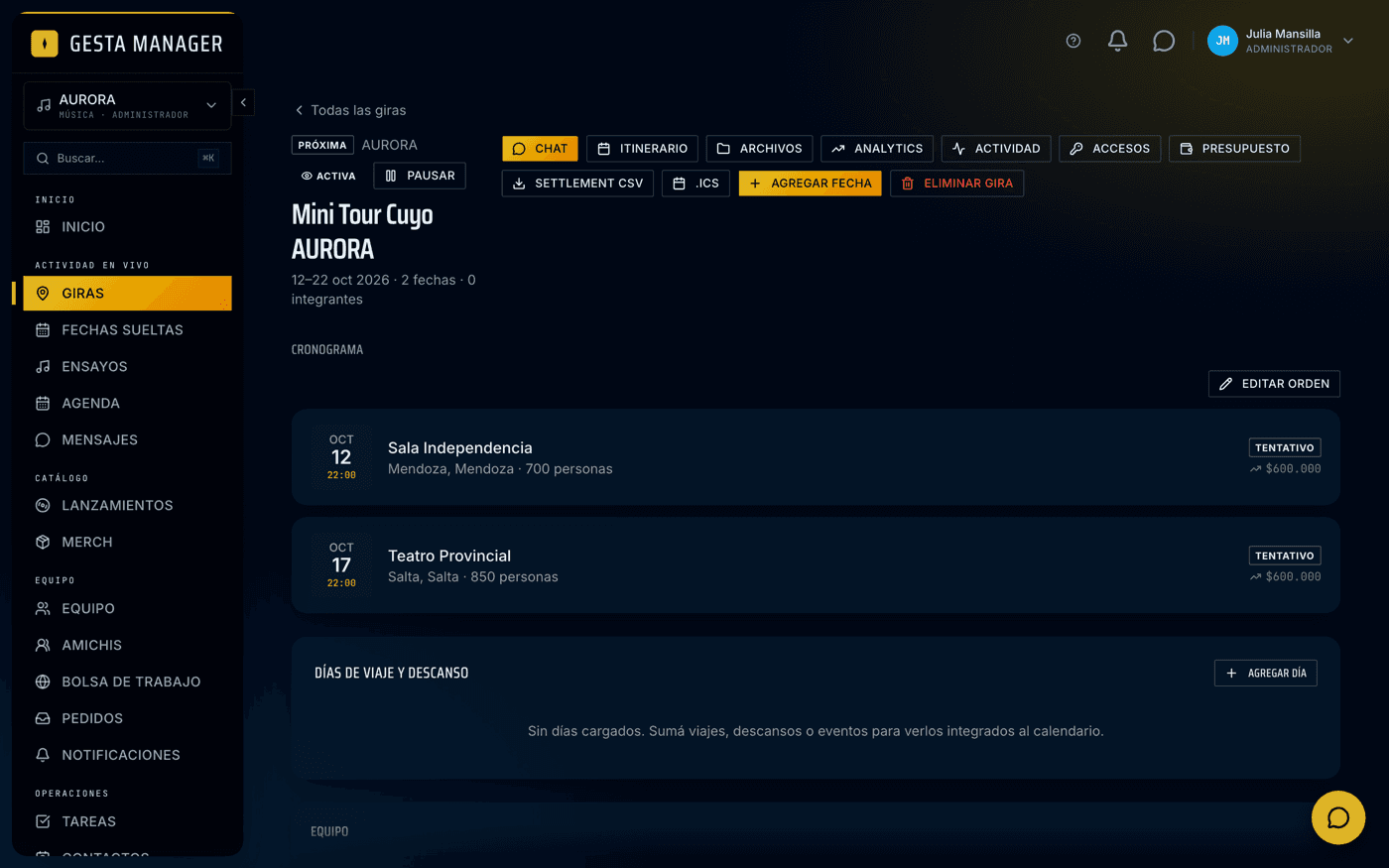The height and width of the screenshot is (868, 1389).
Task: Go to Equipo in the sidebar
Action: coord(127,609)
